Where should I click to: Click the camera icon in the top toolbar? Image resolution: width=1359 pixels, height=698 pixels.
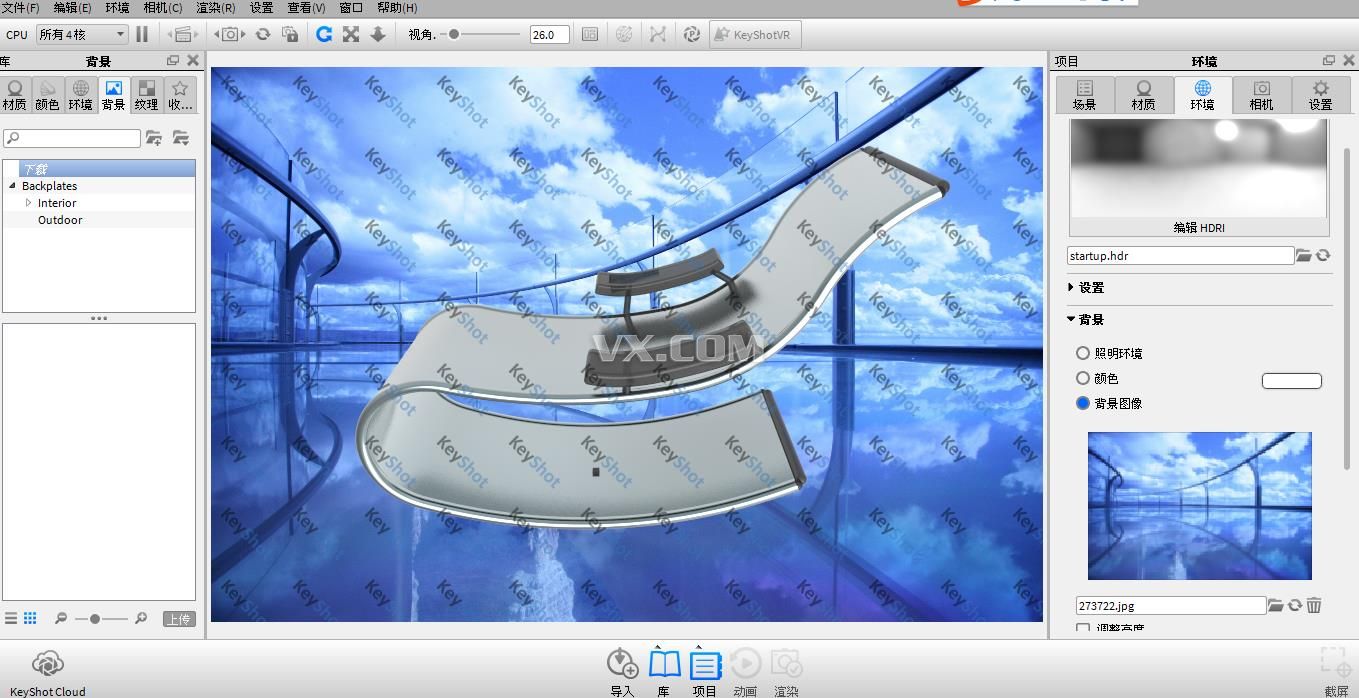229,34
